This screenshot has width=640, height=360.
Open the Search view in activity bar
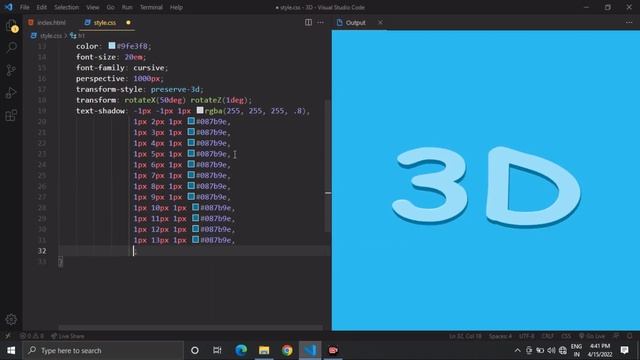pos(11,47)
